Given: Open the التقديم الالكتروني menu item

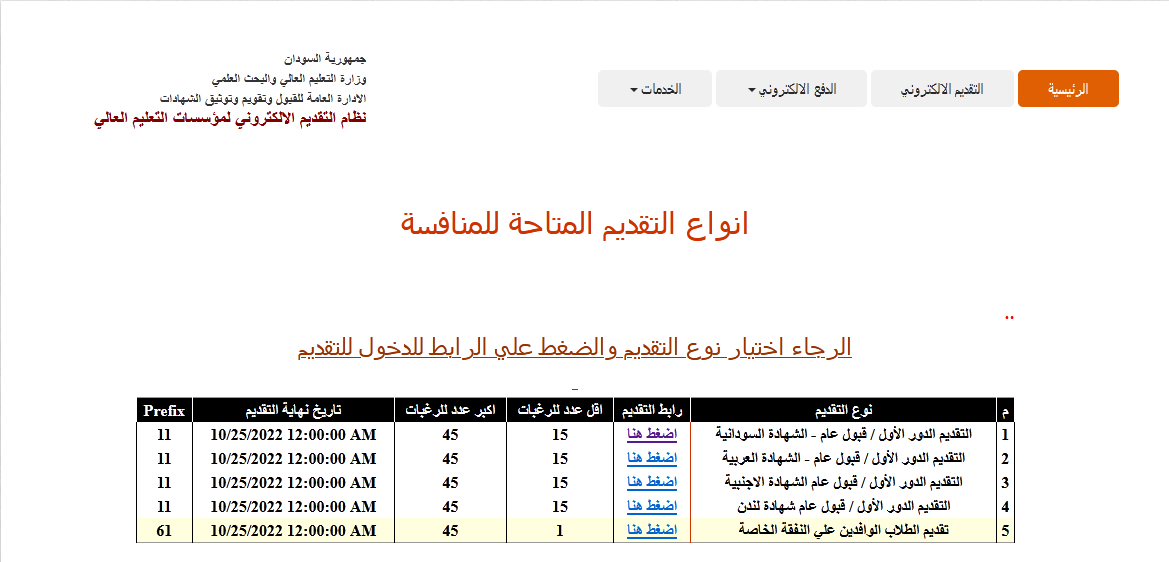Looking at the screenshot, I should pyautogui.click(x=942, y=89).
